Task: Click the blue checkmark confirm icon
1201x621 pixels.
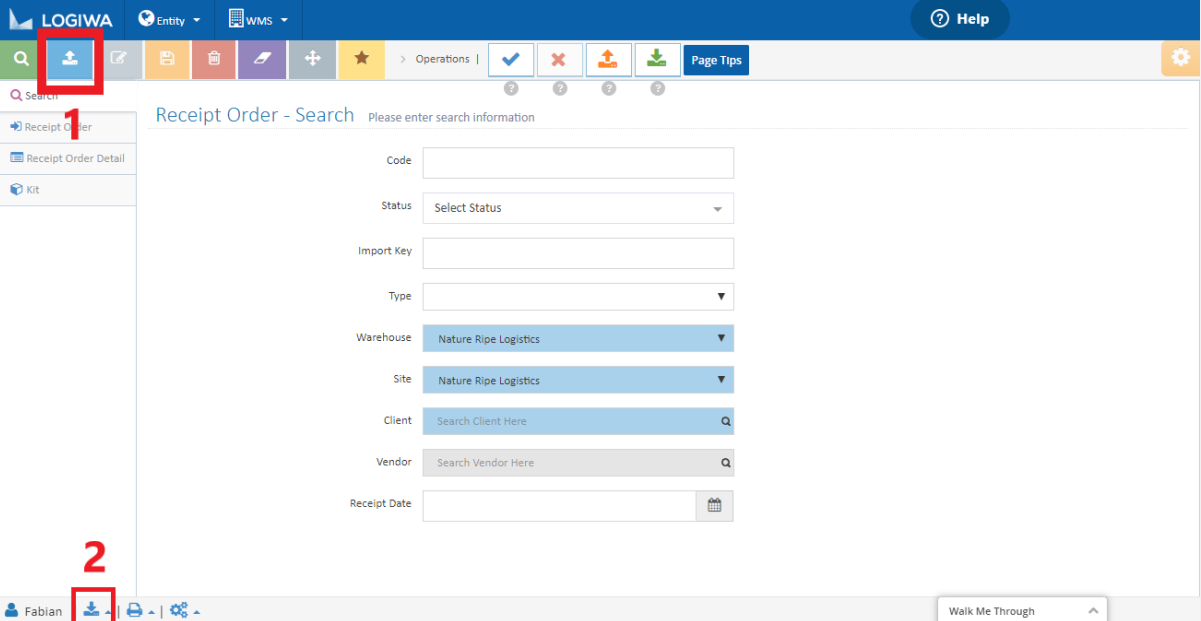Action: pos(511,59)
